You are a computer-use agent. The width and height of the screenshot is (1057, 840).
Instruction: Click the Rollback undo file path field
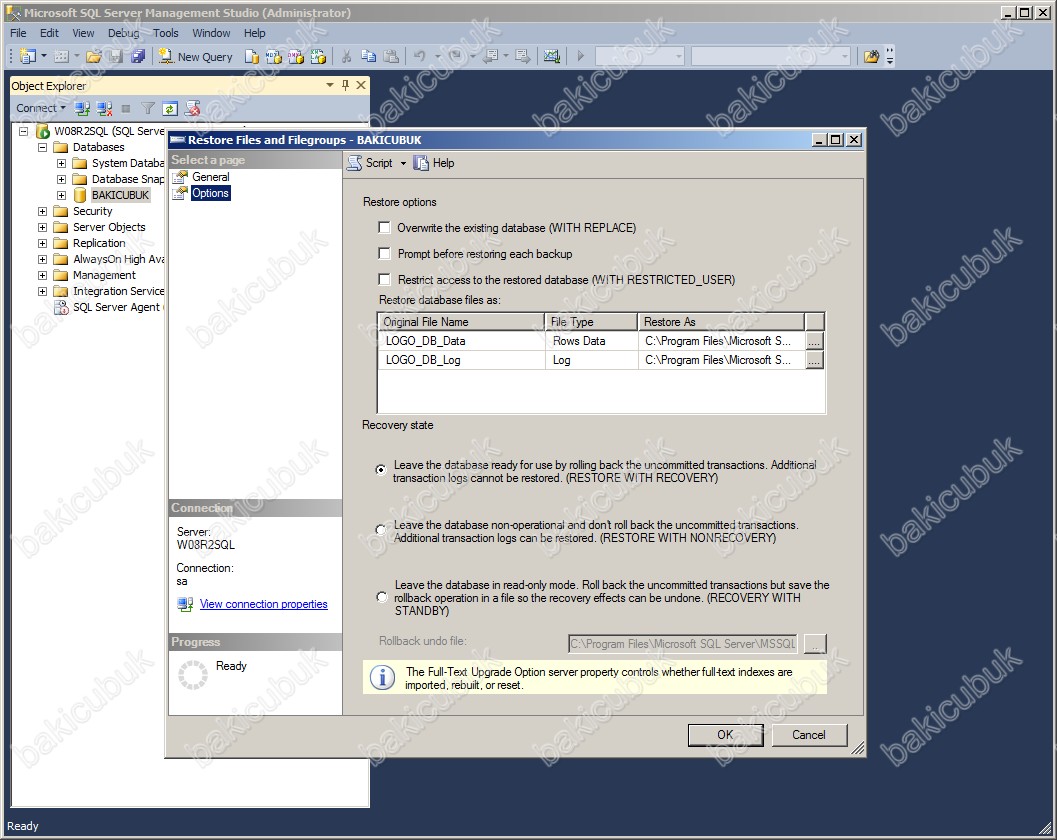(x=683, y=644)
